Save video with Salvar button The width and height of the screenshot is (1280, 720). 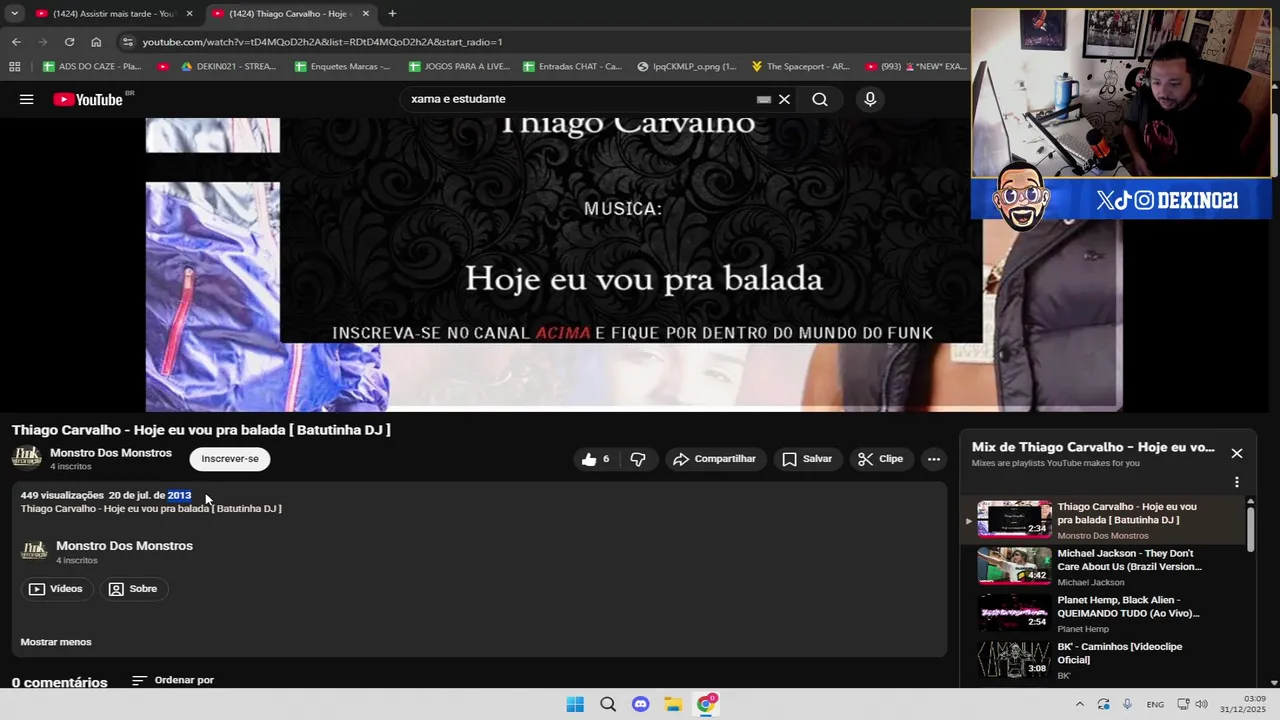pyautogui.click(x=807, y=459)
